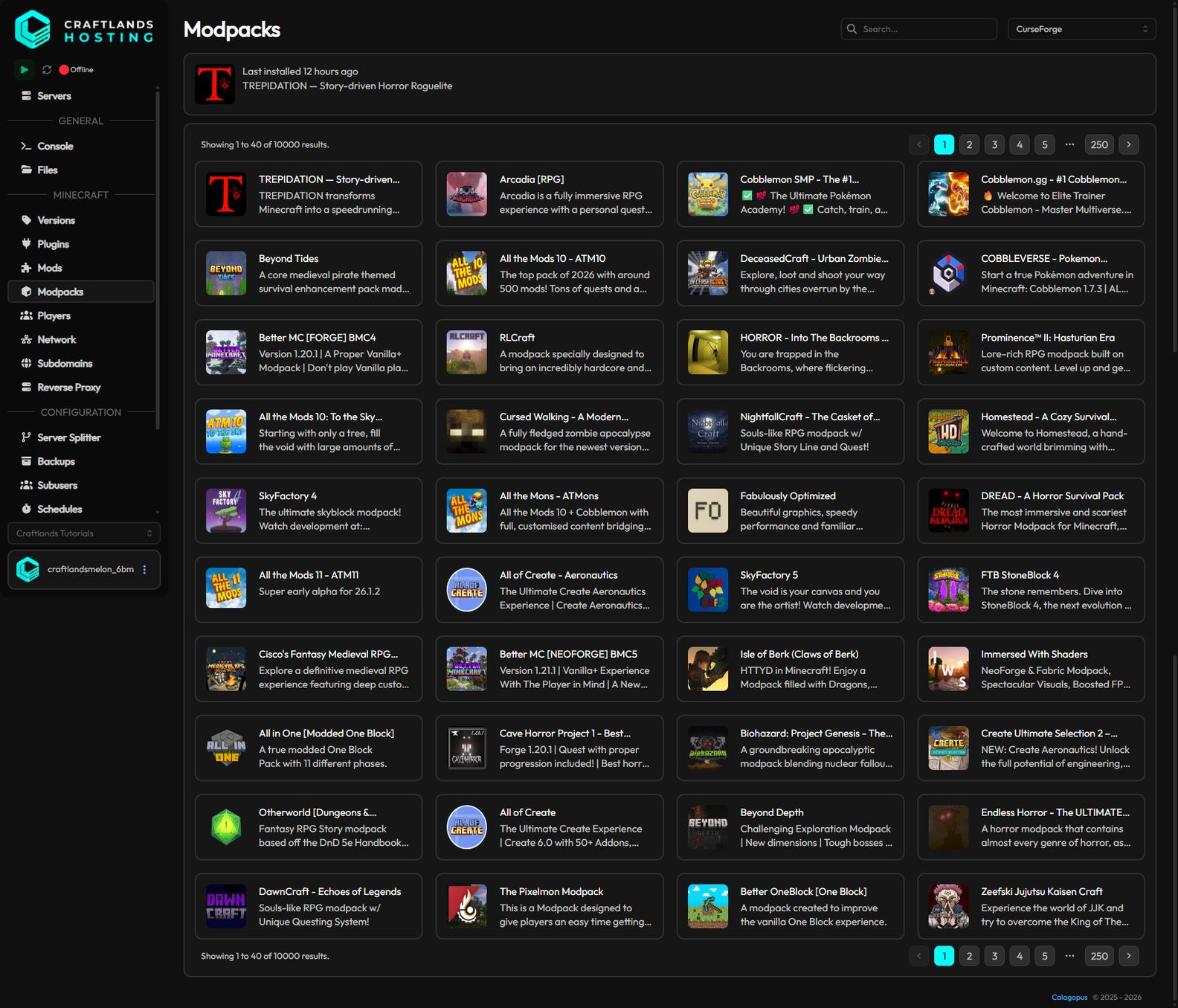The height and width of the screenshot is (1008, 1178).
Task: Jump to page 250 in top pagination
Action: [1099, 144]
